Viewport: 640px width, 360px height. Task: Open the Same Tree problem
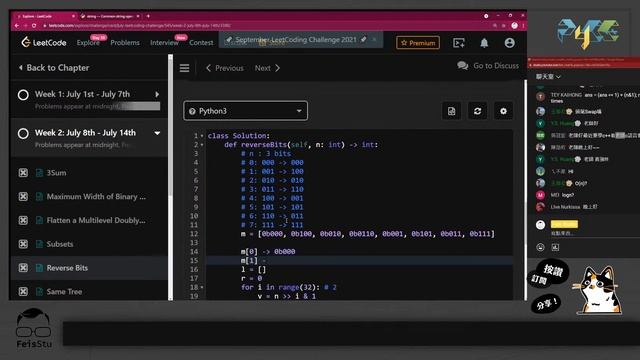[x=64, y=291]
